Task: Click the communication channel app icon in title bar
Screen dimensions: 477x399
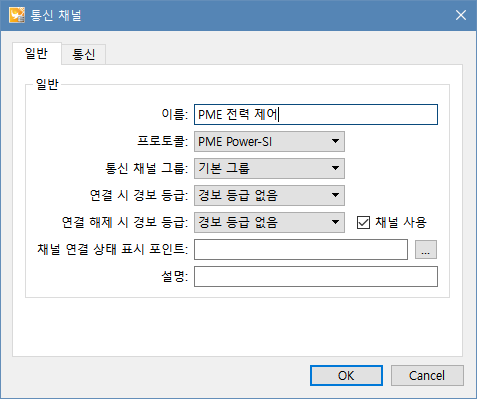Action: tap(17, 15)
